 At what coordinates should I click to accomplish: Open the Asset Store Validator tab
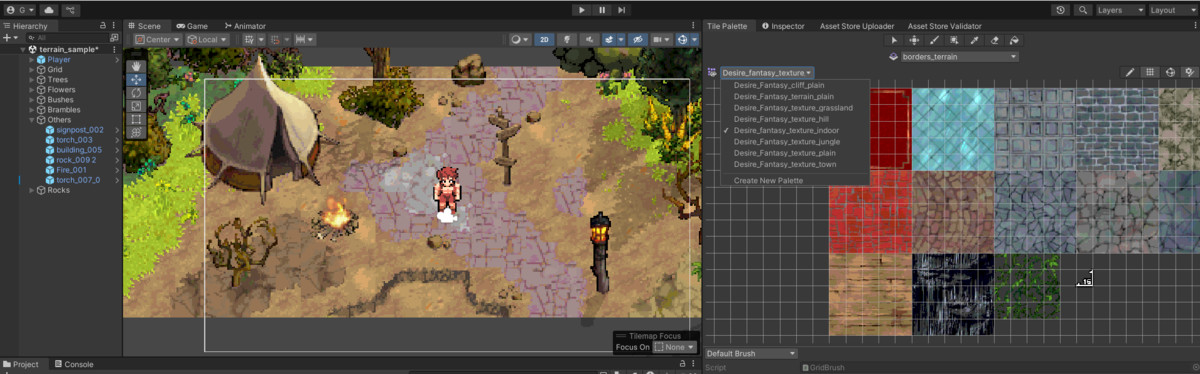pyautogui.click(x=944, y=25)
